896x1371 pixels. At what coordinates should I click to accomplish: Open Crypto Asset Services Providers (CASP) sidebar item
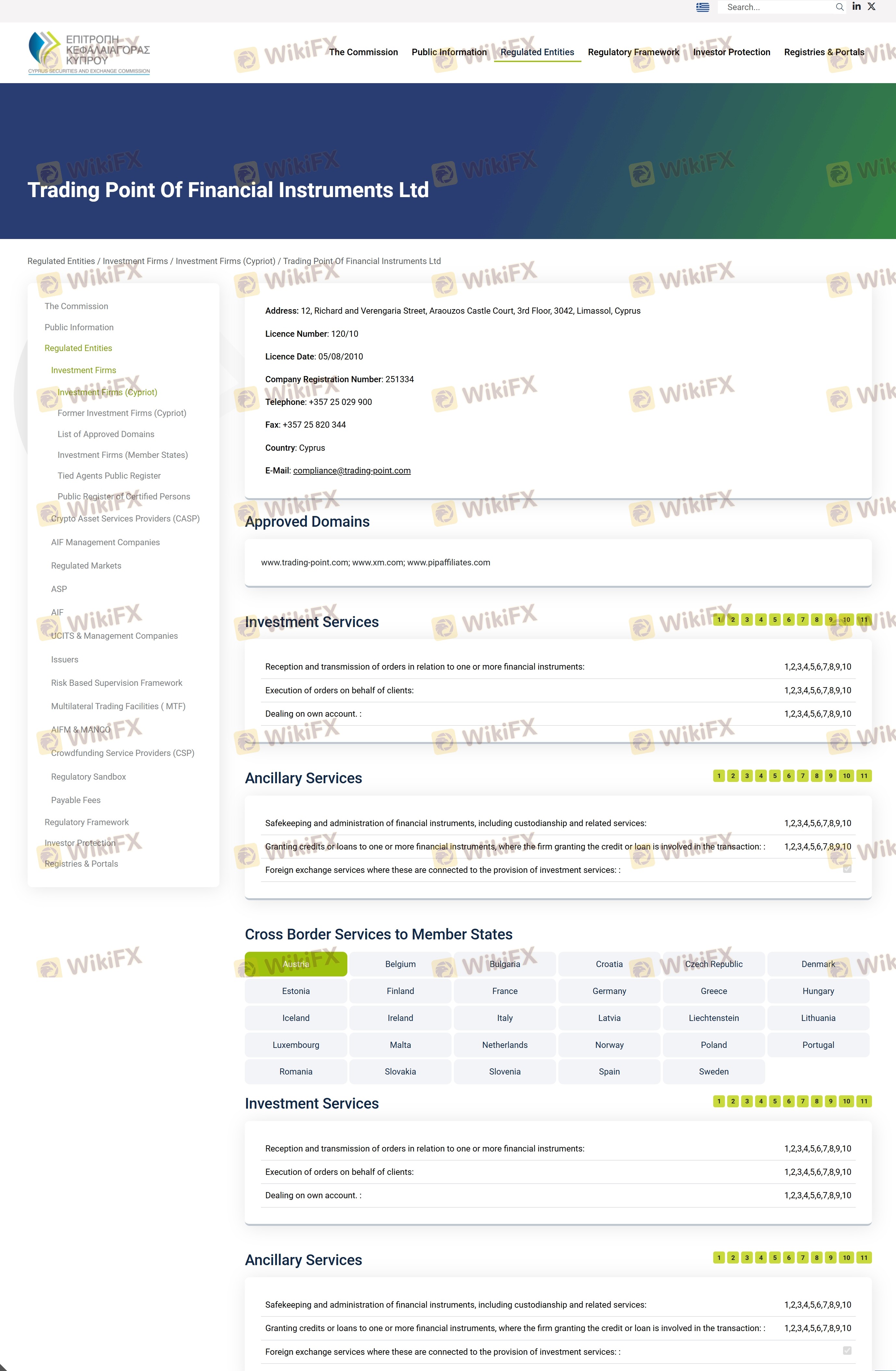point(126,519)
